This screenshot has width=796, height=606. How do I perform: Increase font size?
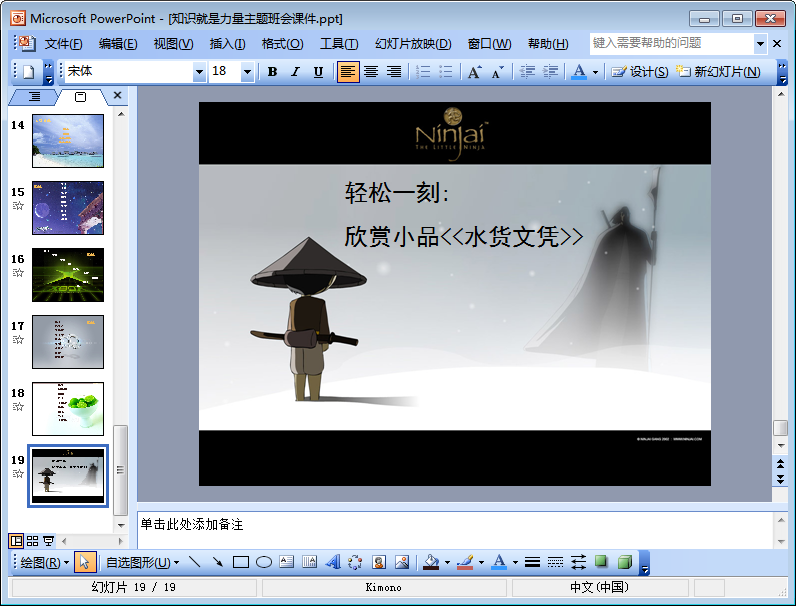(475, 72)
